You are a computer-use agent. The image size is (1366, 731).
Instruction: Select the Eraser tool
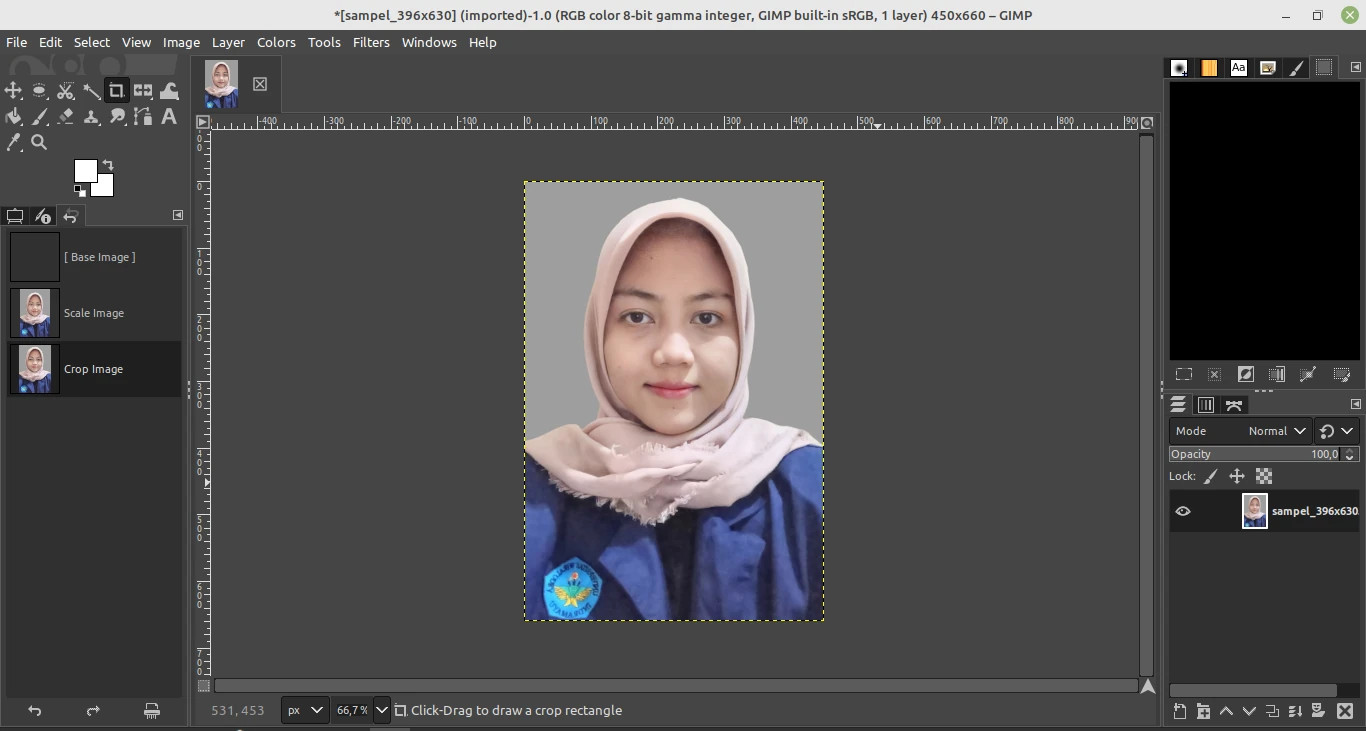point(65,117)
